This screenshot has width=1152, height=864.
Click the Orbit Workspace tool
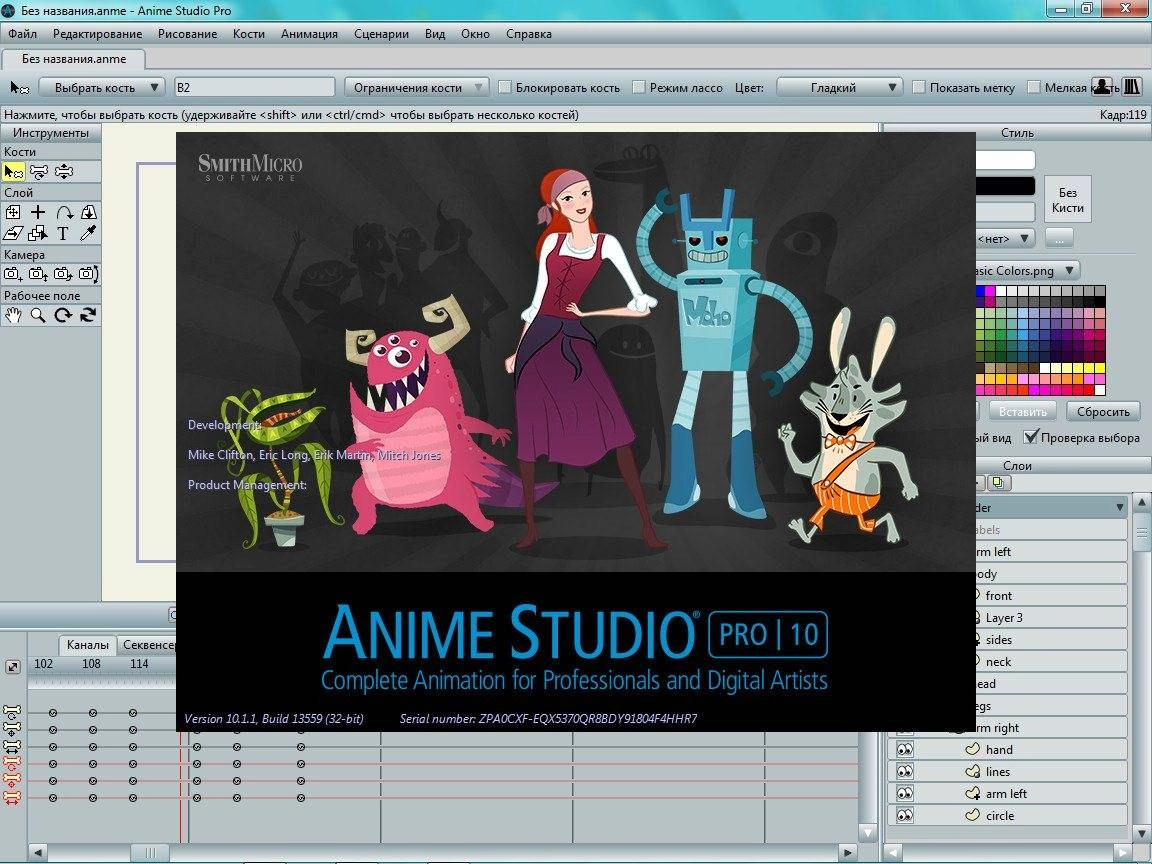[x=89, y=315]
